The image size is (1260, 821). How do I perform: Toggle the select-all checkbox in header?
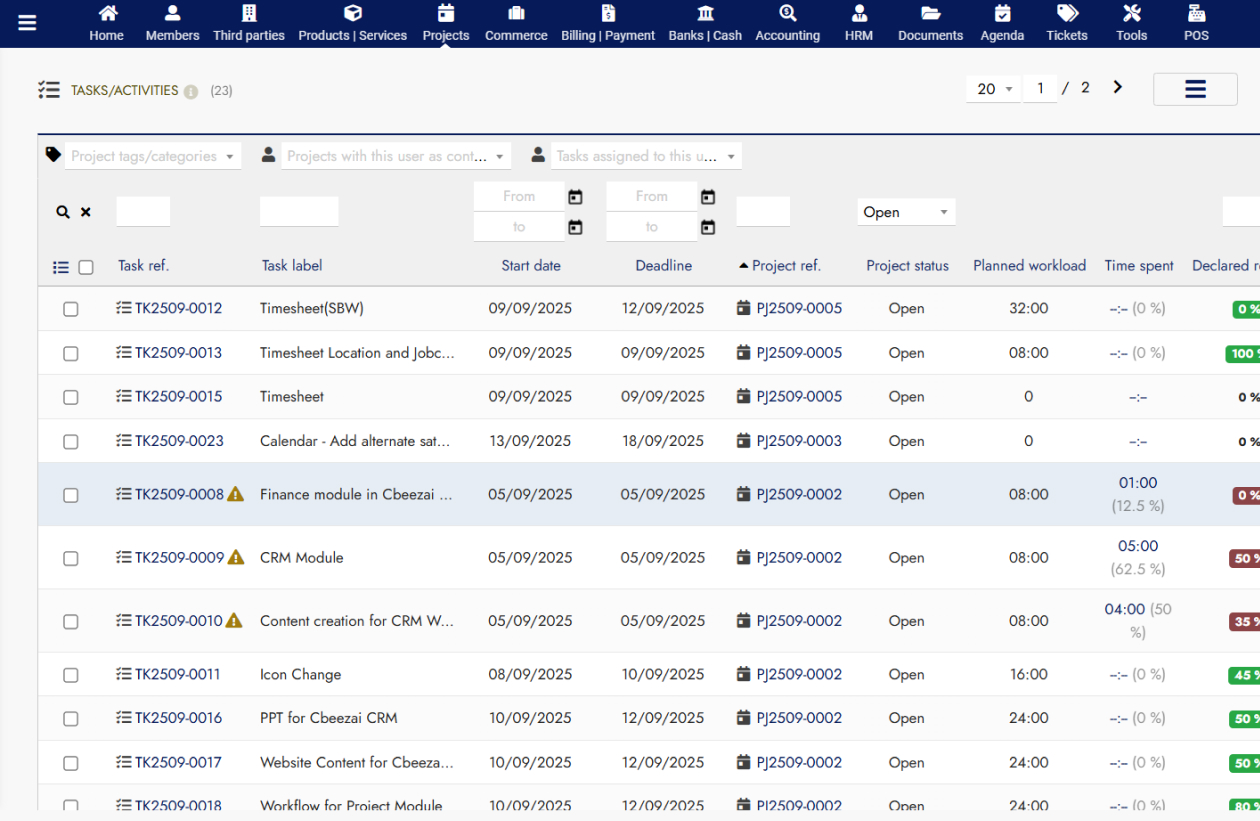pyautogui.click(x=86, y=267)
